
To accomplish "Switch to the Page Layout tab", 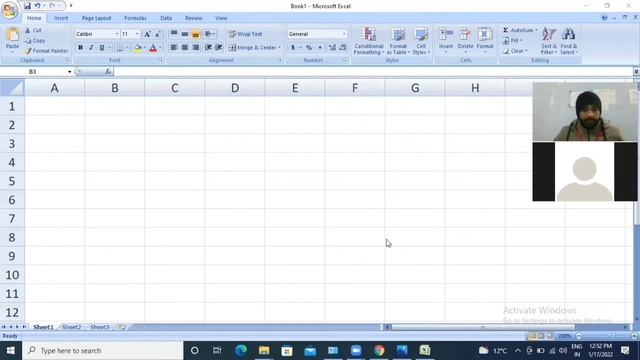I will [96, 18].
